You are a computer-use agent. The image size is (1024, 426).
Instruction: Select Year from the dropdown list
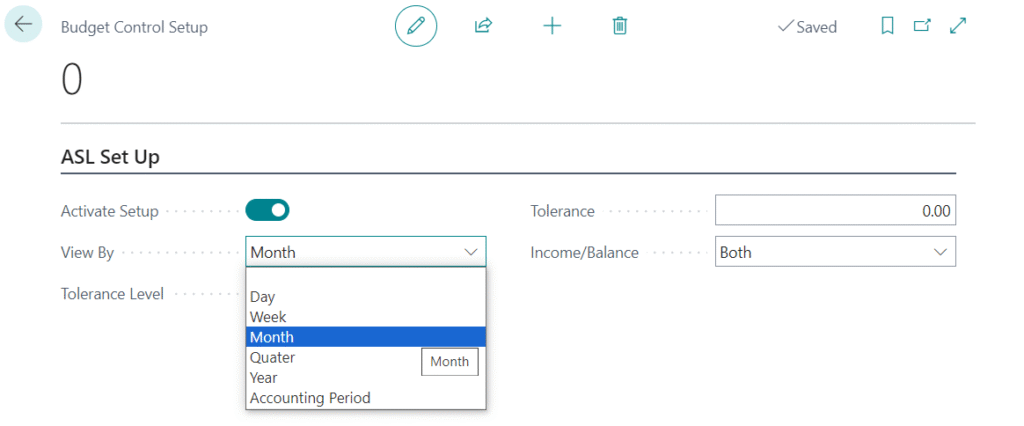coord(264,378)
